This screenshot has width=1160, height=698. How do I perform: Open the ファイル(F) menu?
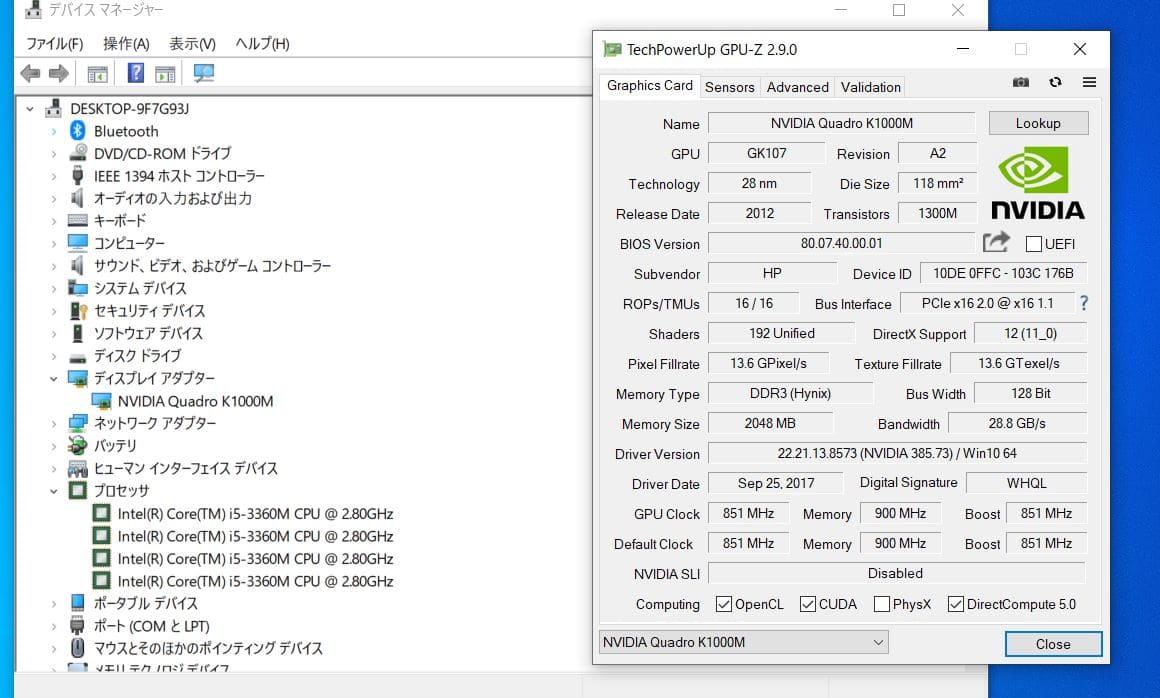55,44
